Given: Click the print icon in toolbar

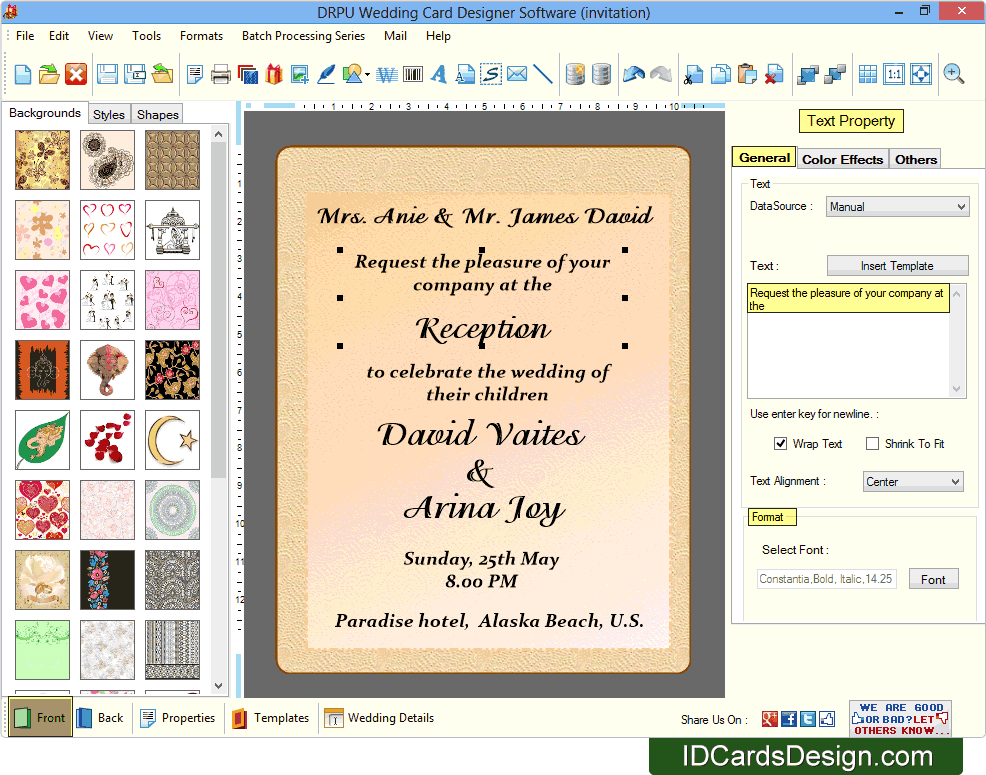Looking at the screenshot, I should 221,74.
